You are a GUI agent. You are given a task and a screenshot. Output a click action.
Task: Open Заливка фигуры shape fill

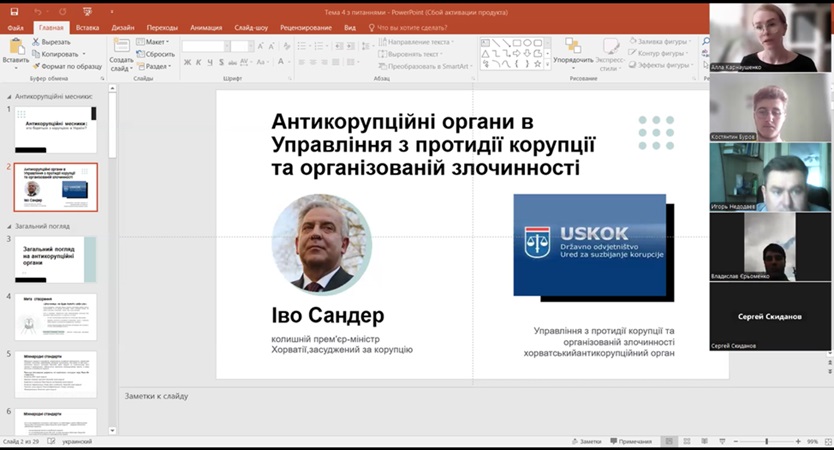(660, 41)
